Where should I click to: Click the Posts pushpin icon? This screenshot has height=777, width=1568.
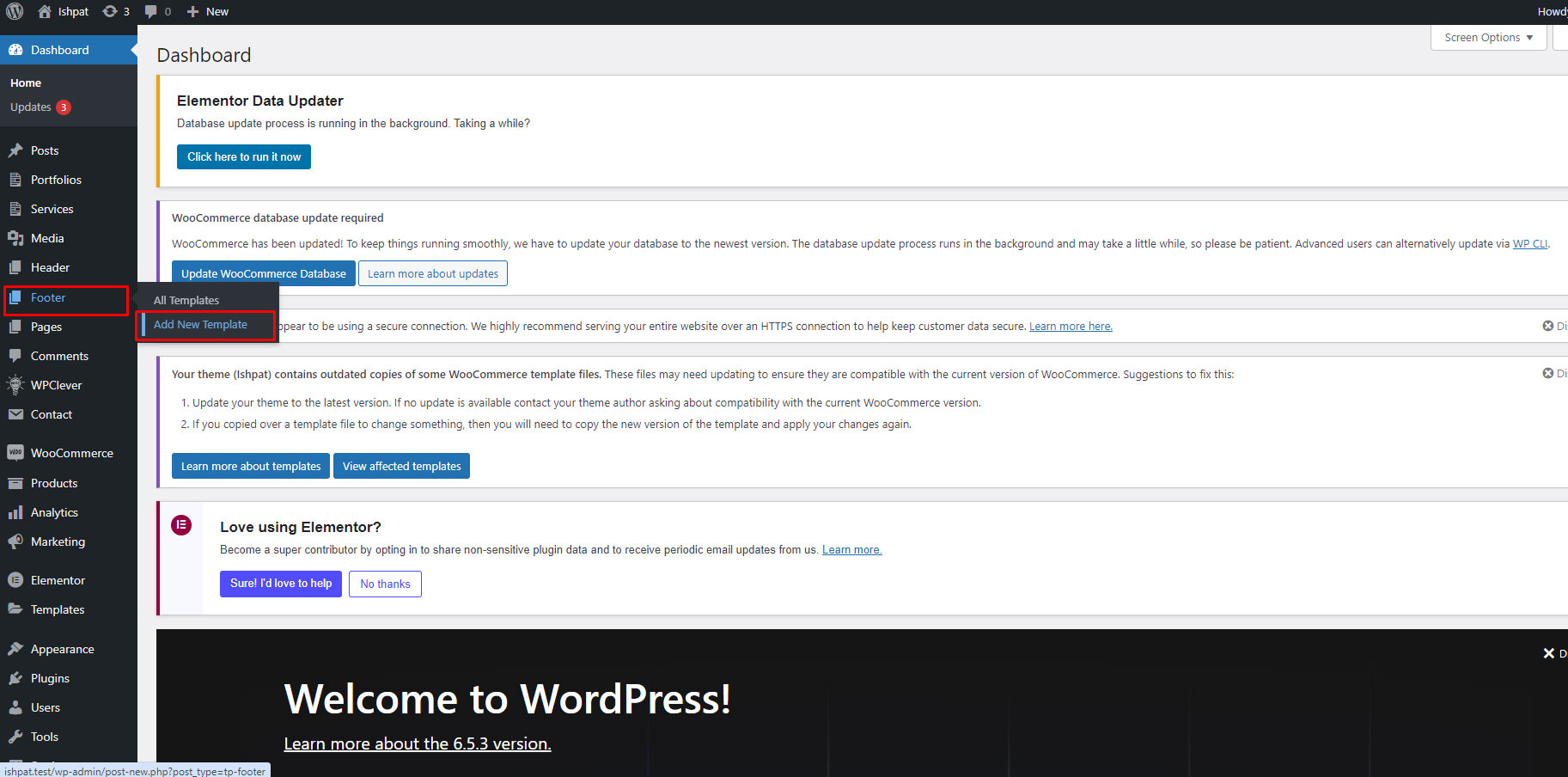tap(15, 150)
